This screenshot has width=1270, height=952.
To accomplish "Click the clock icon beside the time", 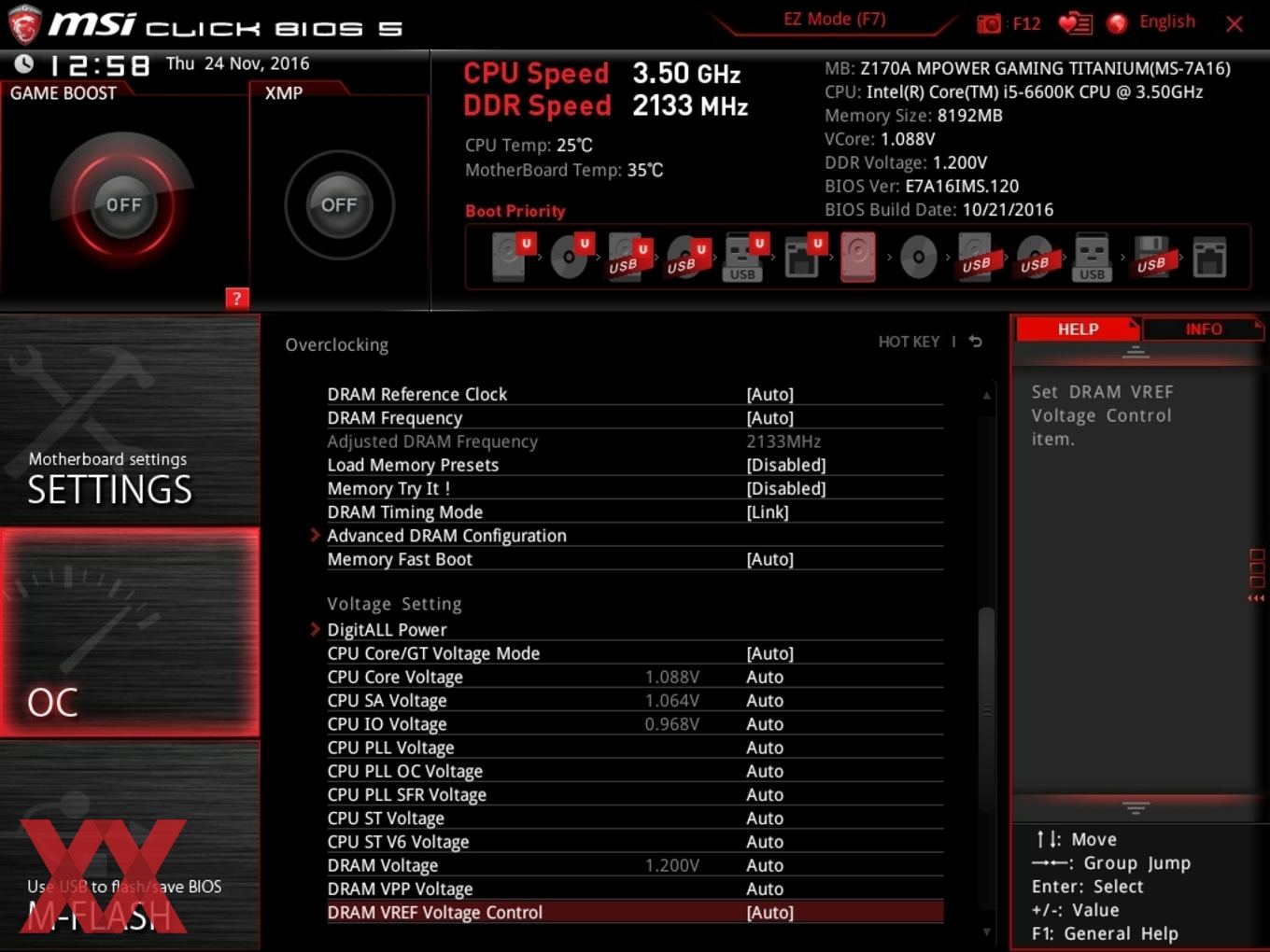I will pyautogui.click(x=23, y=64).
